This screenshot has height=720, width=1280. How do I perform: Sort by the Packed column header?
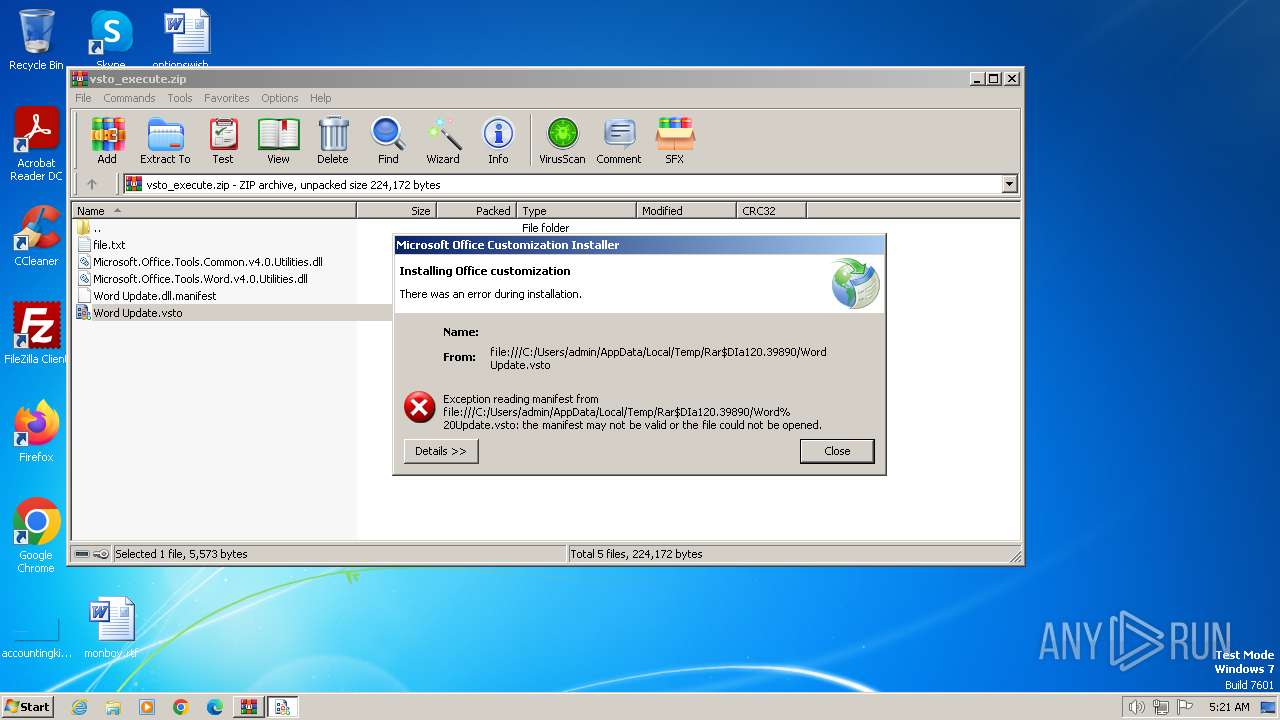click(477, 210)
